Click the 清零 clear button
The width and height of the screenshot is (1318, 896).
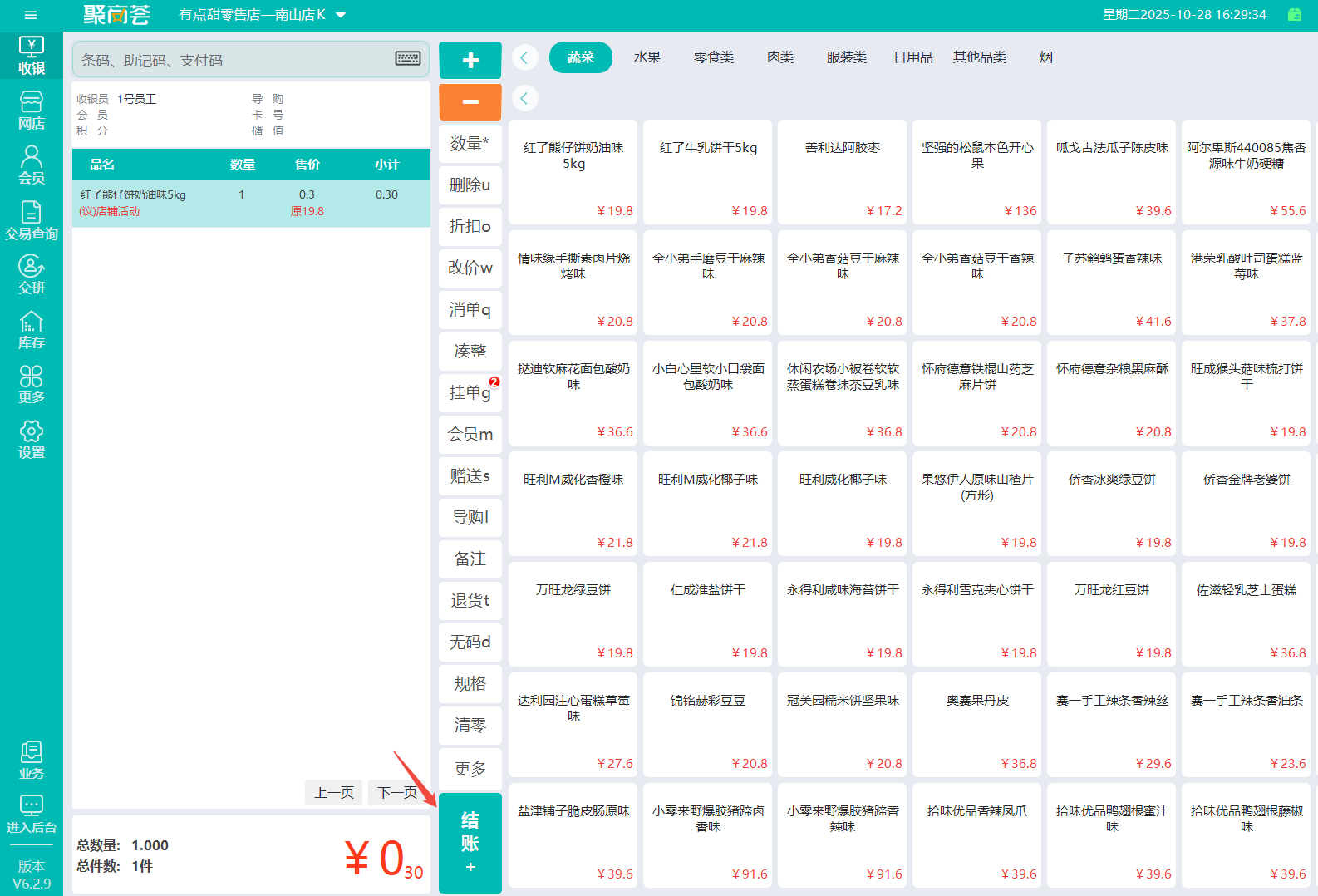pyautogui.click(x=470, y=726)
